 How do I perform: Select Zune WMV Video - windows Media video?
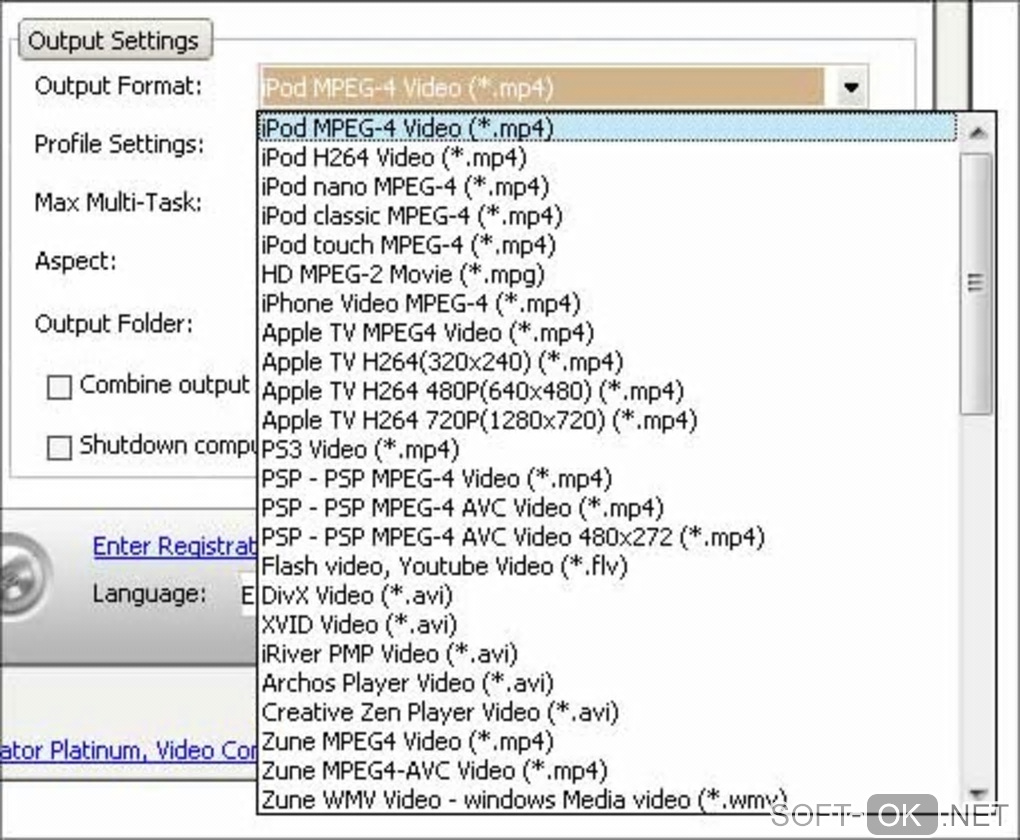(x=608, y=799)
